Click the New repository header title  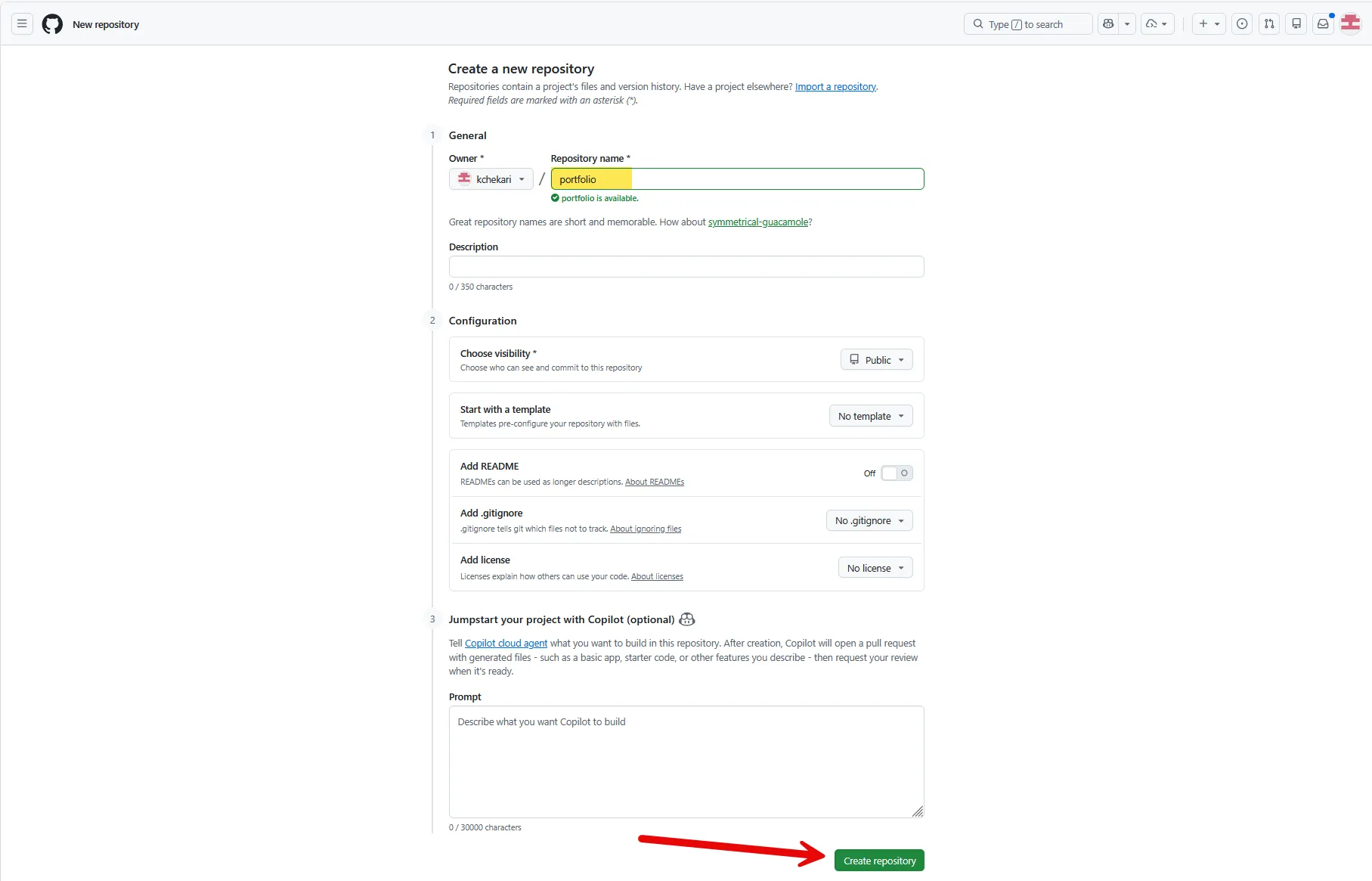point(106,24)
